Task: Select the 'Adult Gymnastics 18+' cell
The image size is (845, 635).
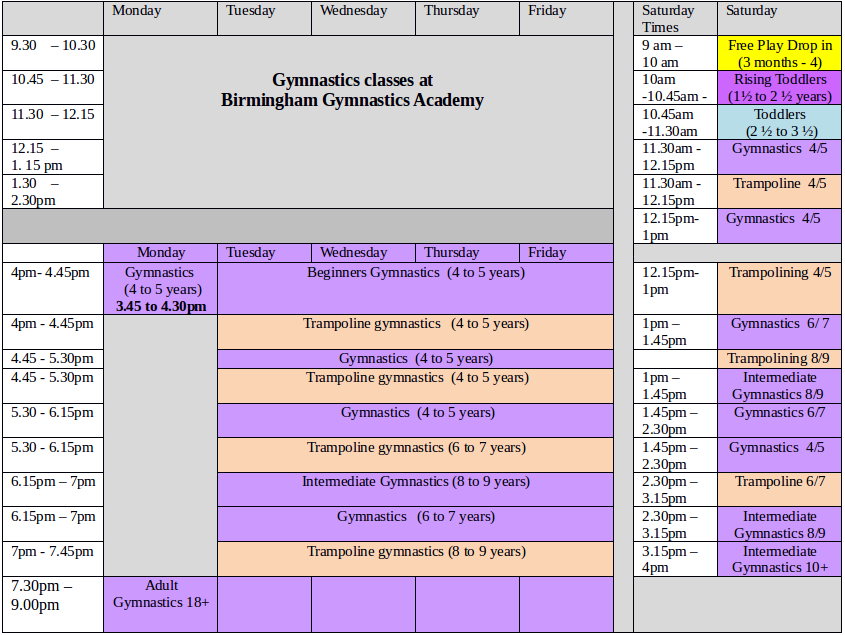Action: (x=161, y=604)
